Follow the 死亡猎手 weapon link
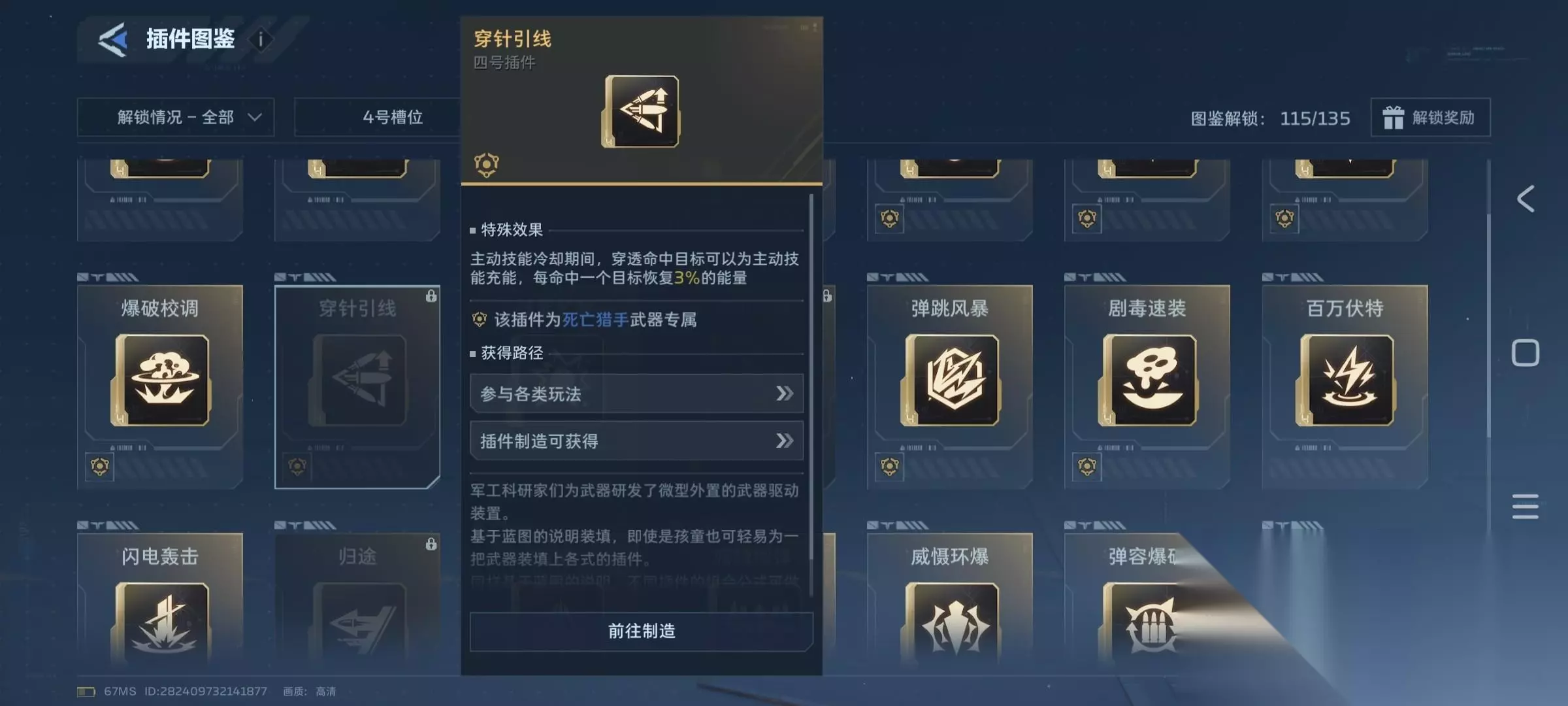This screenshot has height=706, width=1568. tap(595, 320)
